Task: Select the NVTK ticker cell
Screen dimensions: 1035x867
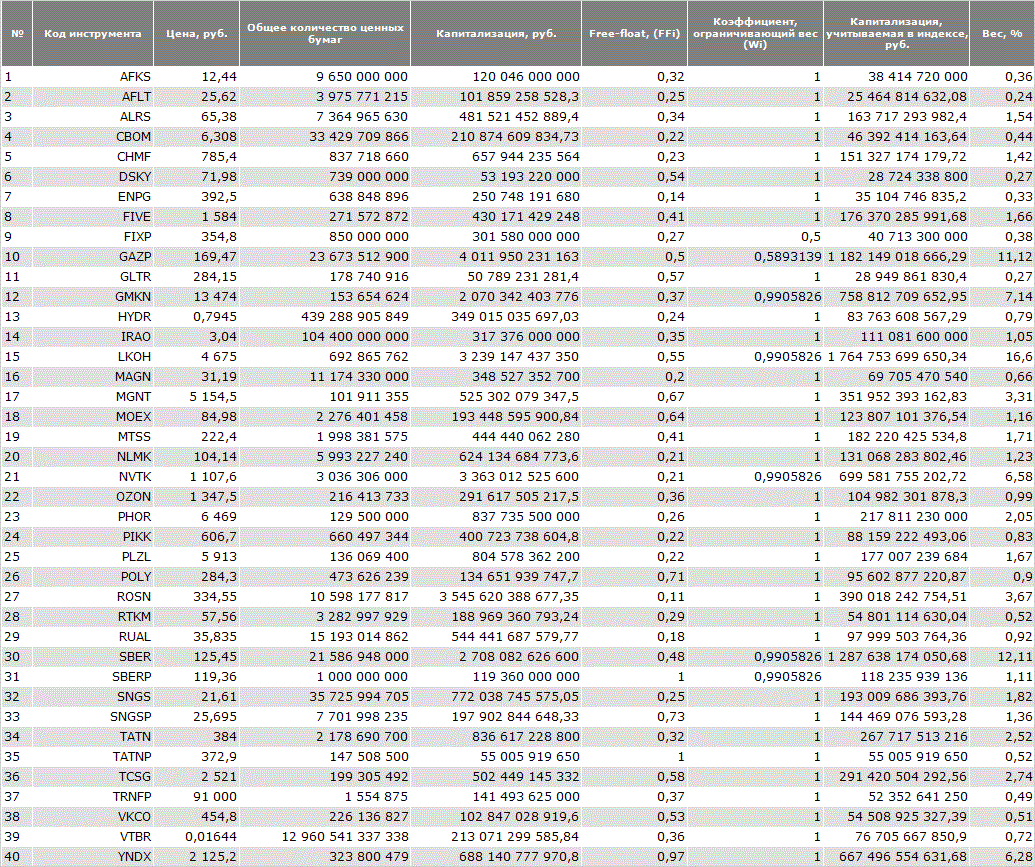Action: 93,477
